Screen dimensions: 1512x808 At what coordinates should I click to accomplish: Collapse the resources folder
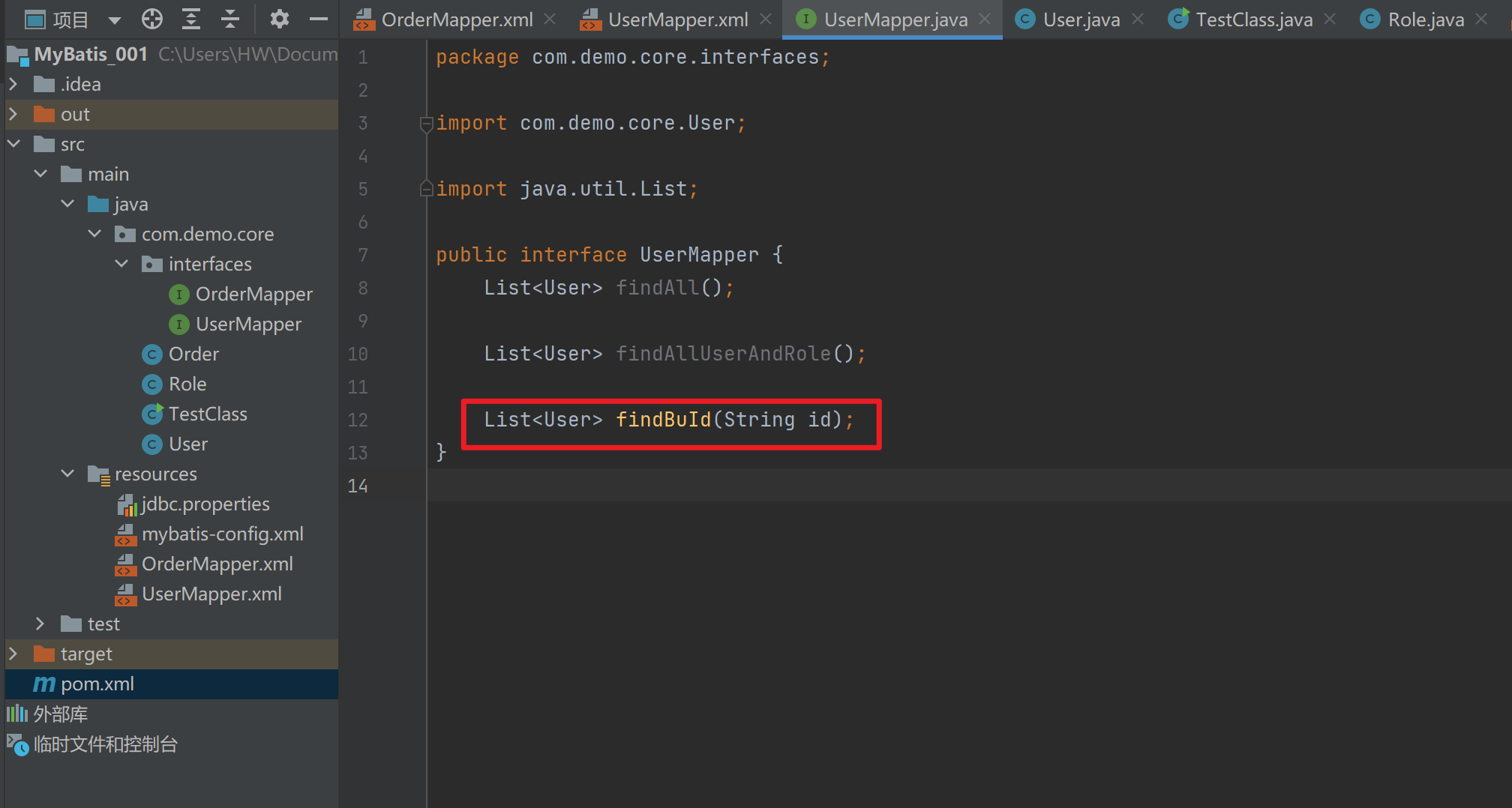[67, 474]
